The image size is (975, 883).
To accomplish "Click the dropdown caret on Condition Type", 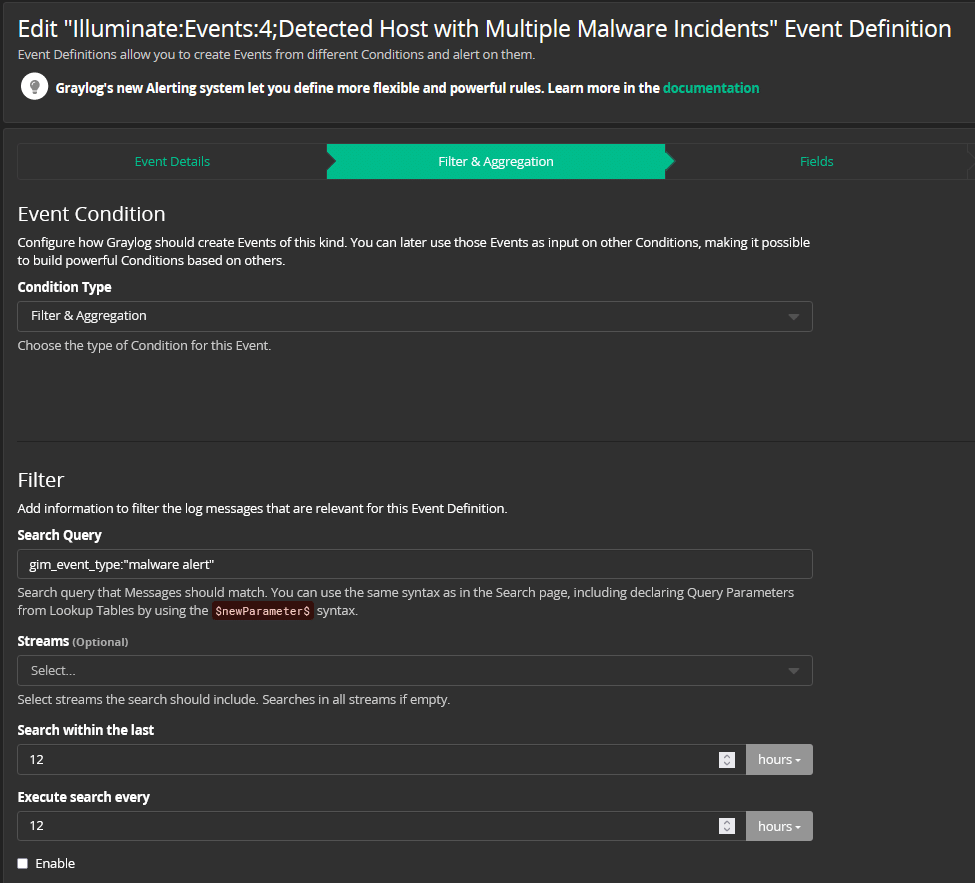I will coord(795,316).
